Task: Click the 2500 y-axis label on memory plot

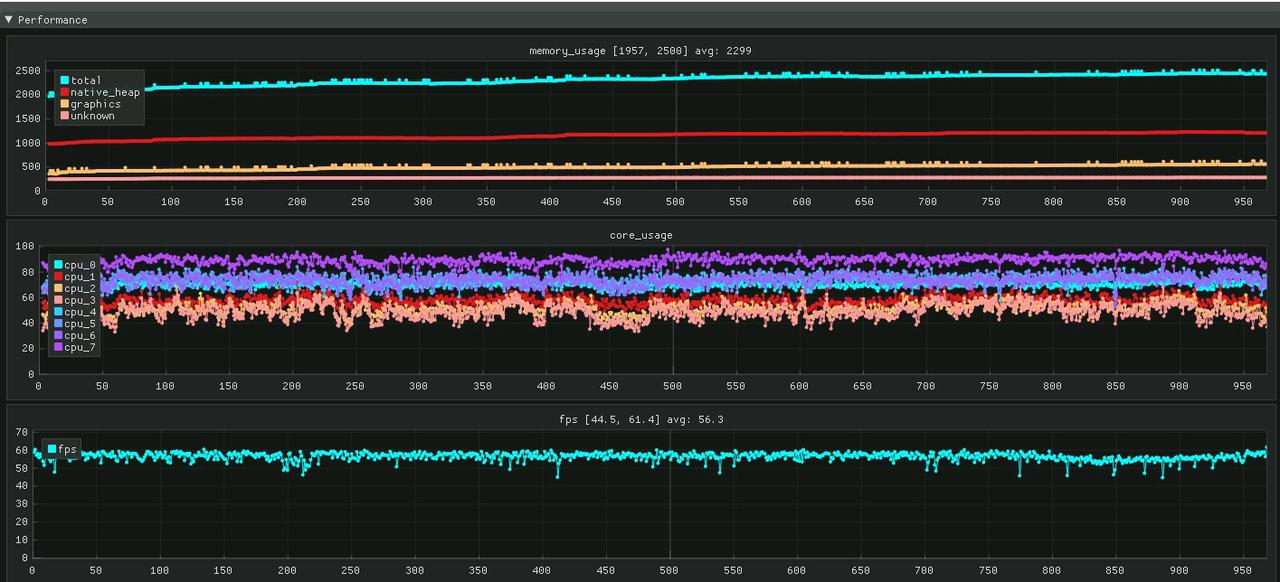Action: [27, 71]
